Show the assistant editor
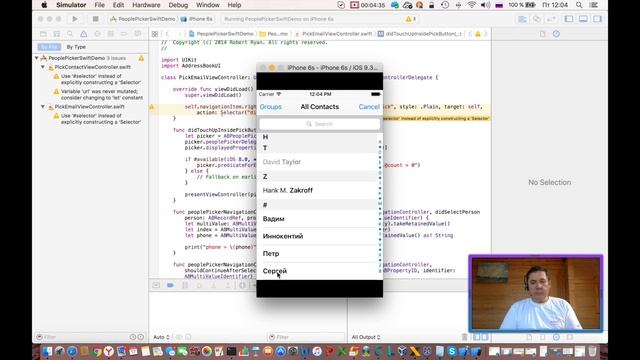 pos(537,19)
